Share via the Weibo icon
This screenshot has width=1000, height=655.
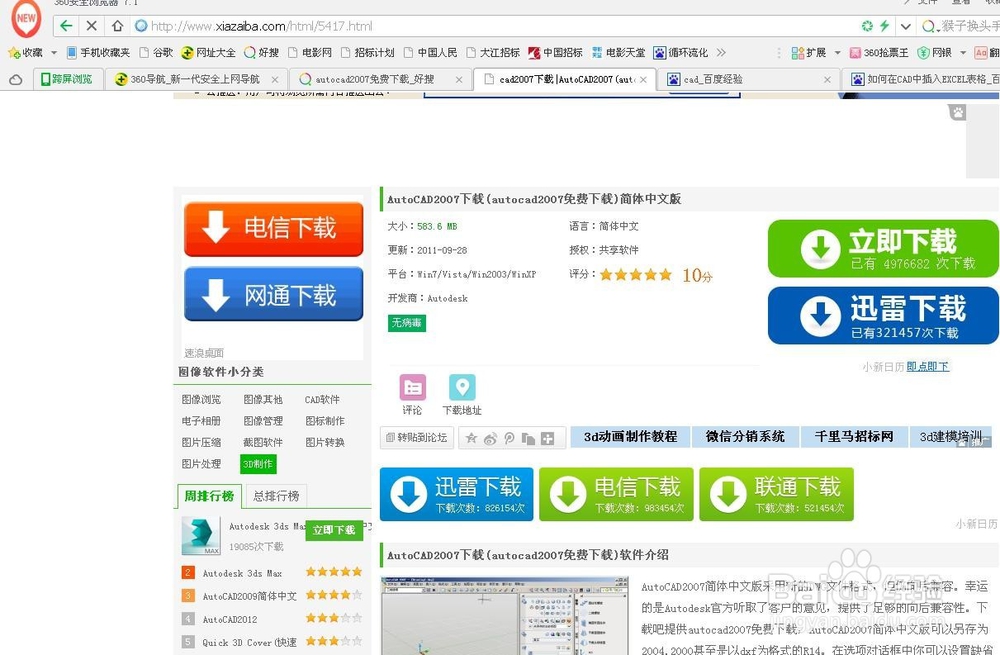[490, 438]
